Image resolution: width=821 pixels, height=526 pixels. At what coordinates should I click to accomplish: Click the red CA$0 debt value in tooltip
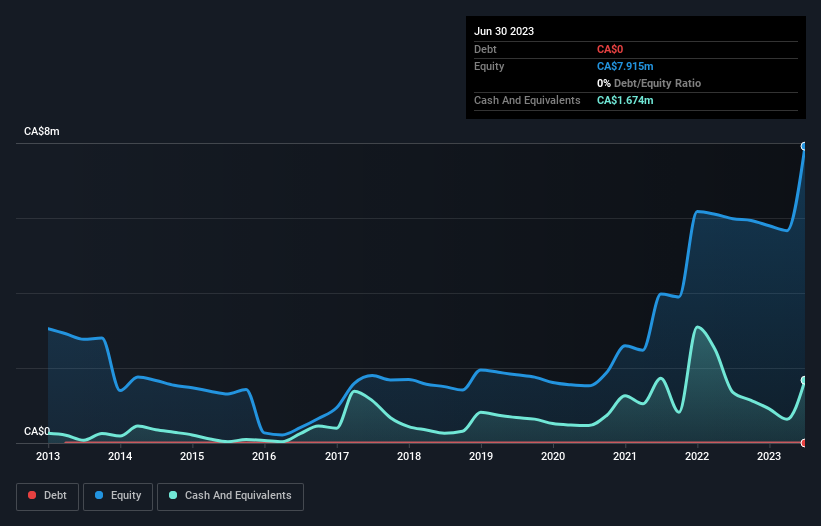point(610,49)
